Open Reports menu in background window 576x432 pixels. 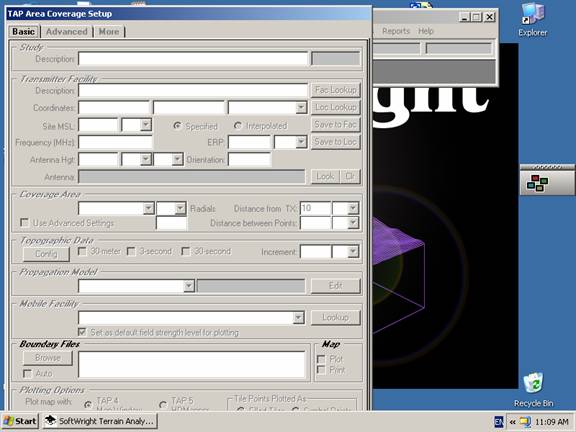pyautogui.click(x=396, y=31)
